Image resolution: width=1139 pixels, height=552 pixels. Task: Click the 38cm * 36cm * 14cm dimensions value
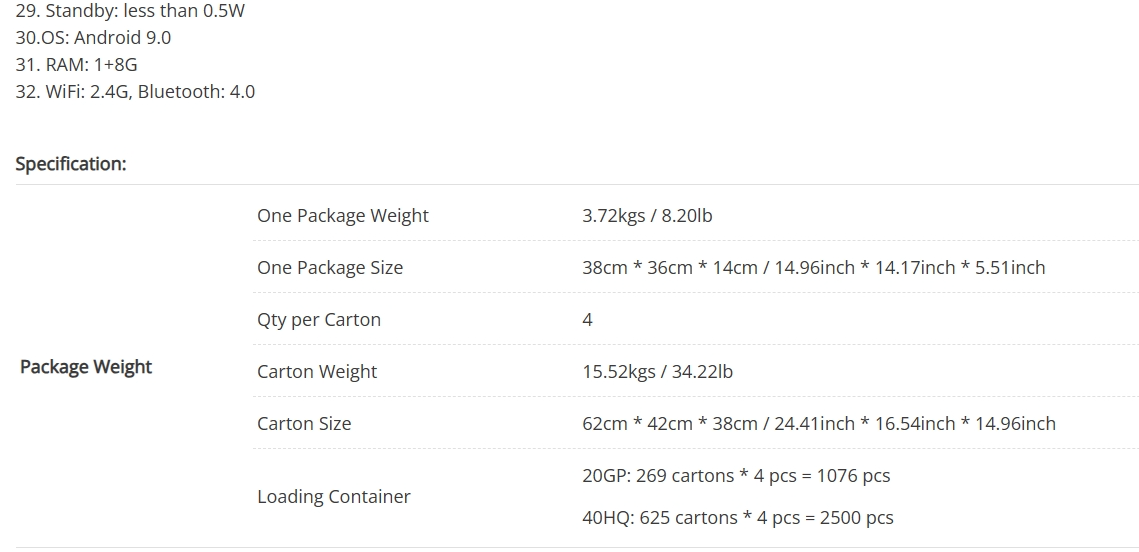pyautogui.click(x=813, y=268)
